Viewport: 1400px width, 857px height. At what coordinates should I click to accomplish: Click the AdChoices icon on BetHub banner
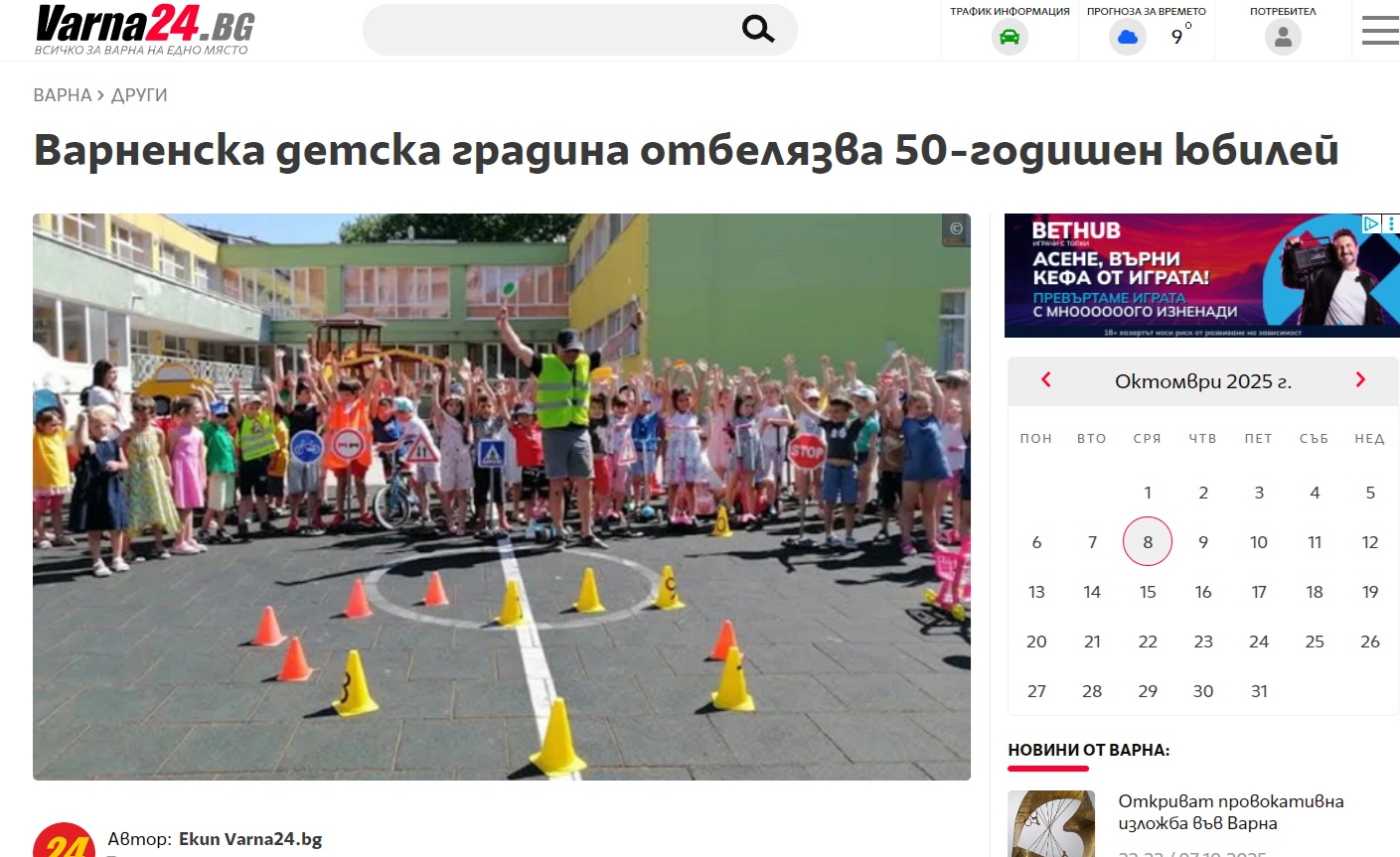click(1370, 223)
